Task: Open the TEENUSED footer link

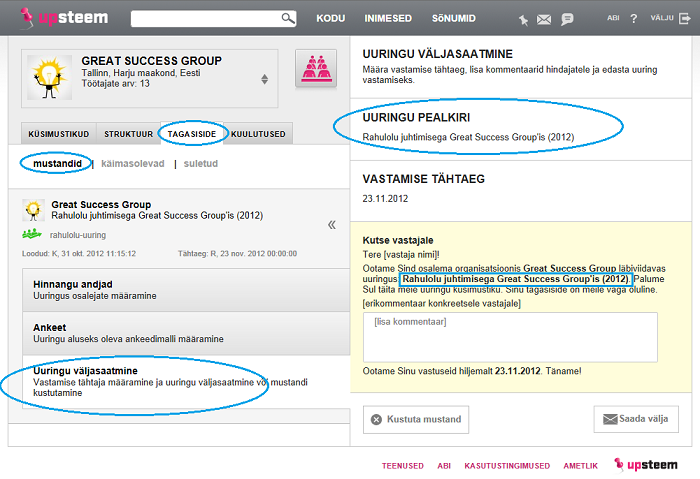Action: click(403, 466)
